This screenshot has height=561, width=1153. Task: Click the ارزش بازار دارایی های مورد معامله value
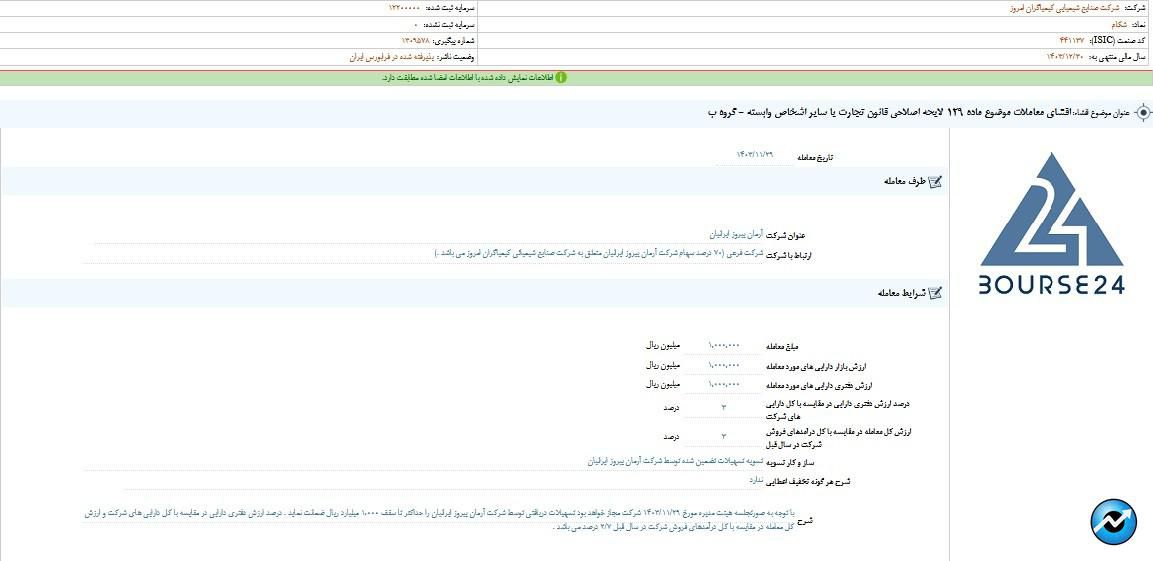click(724, 365)
